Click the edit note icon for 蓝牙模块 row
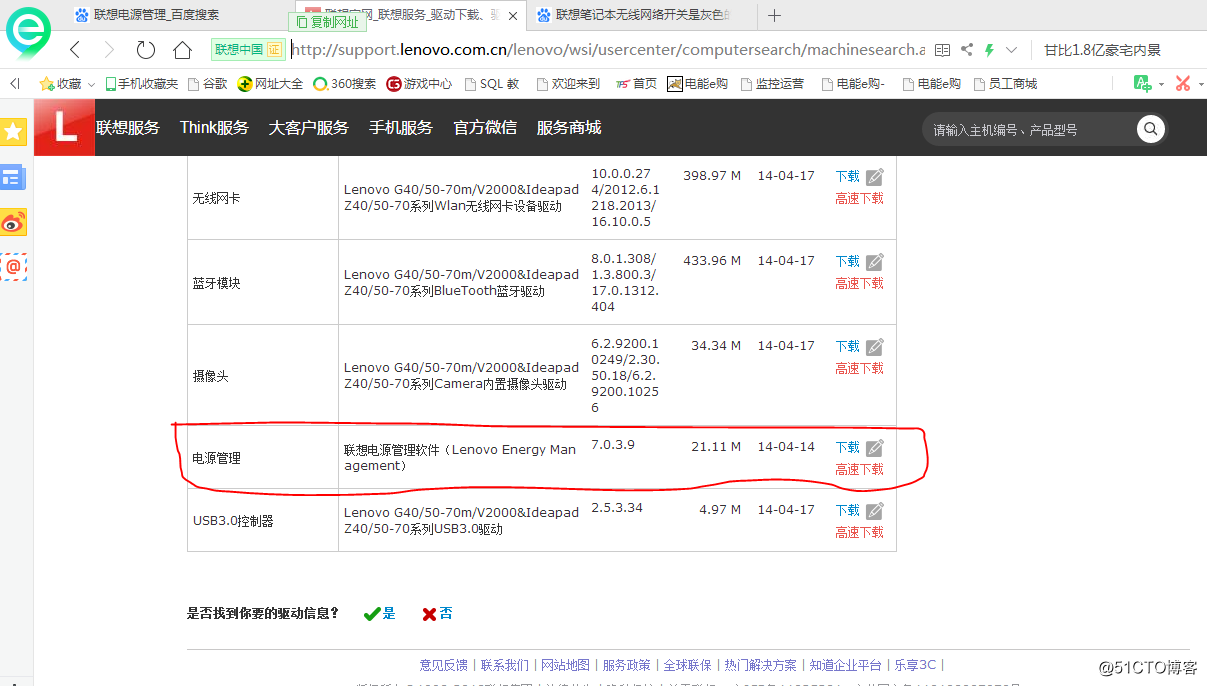Screen dimensions: 1207x686 click(875, 262)
